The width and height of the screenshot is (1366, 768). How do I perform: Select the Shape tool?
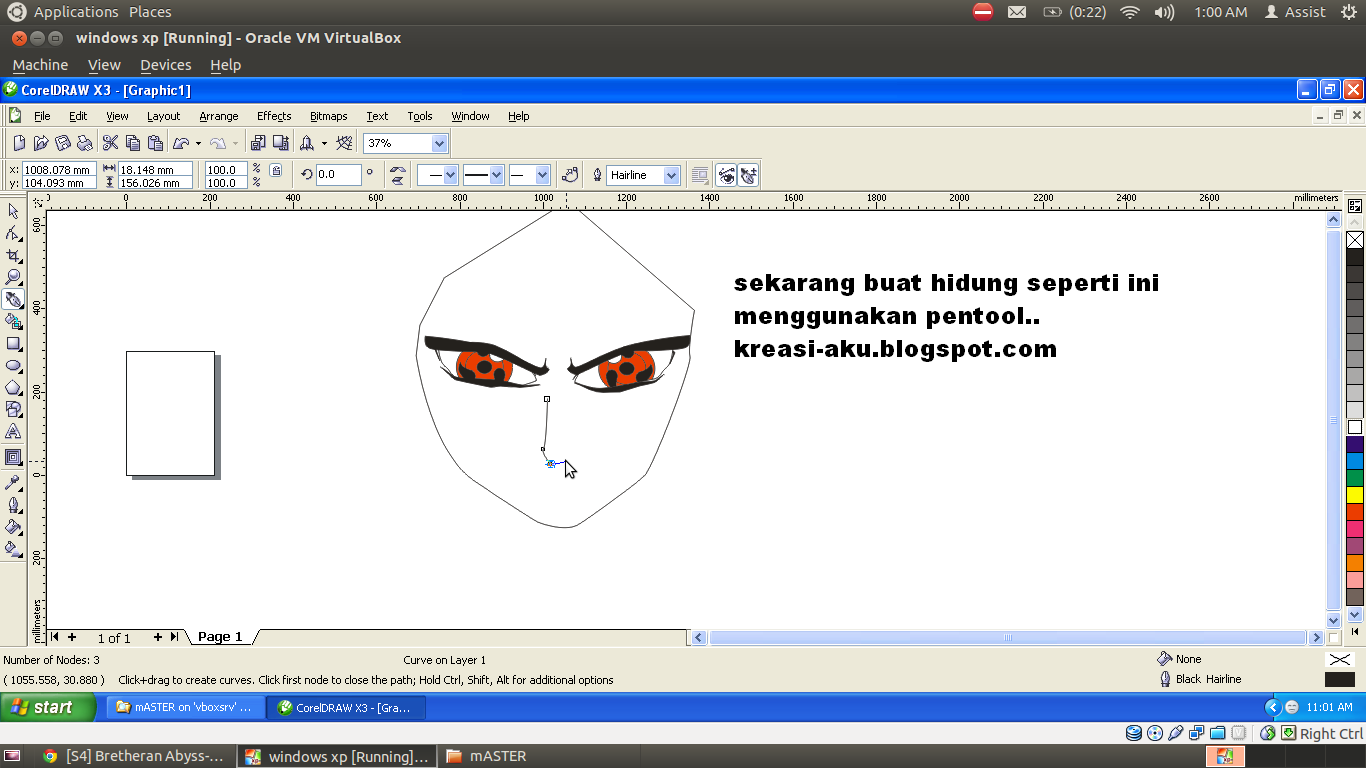[x=13, y=233]
